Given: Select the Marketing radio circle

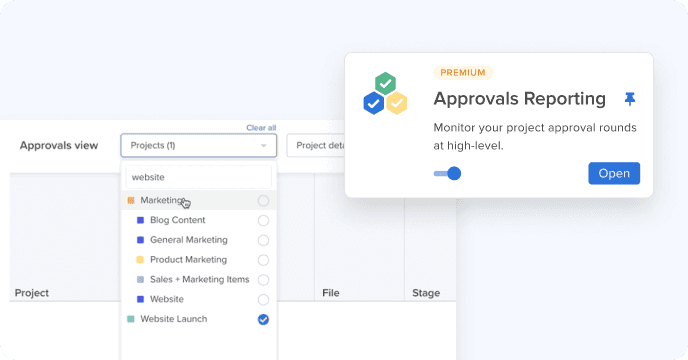Looking at the screenshot, I should 263,201.
